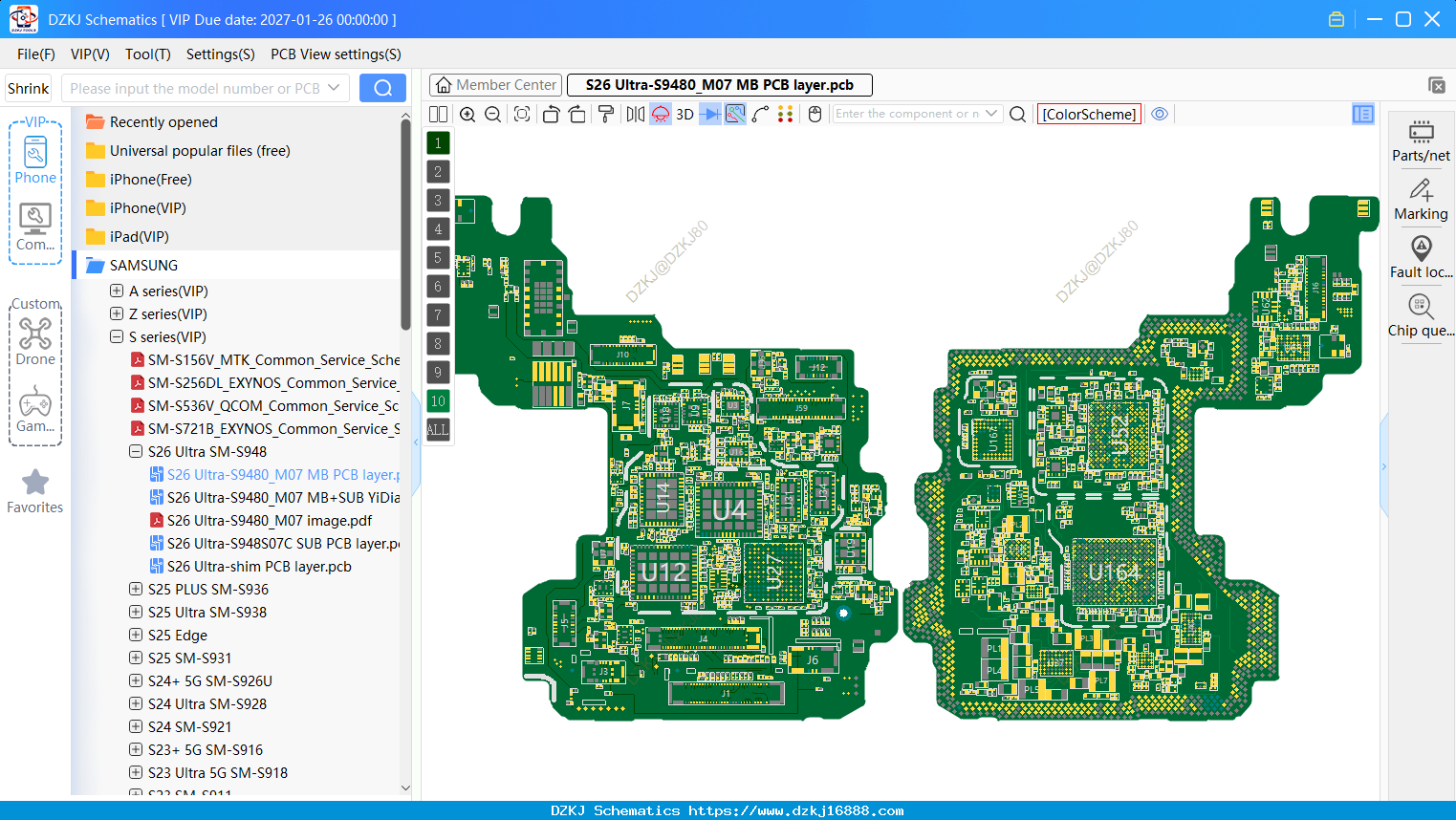1456x820 pixels.
Task: Rotate the board counter-clockwise
Action: pos(551,114)
